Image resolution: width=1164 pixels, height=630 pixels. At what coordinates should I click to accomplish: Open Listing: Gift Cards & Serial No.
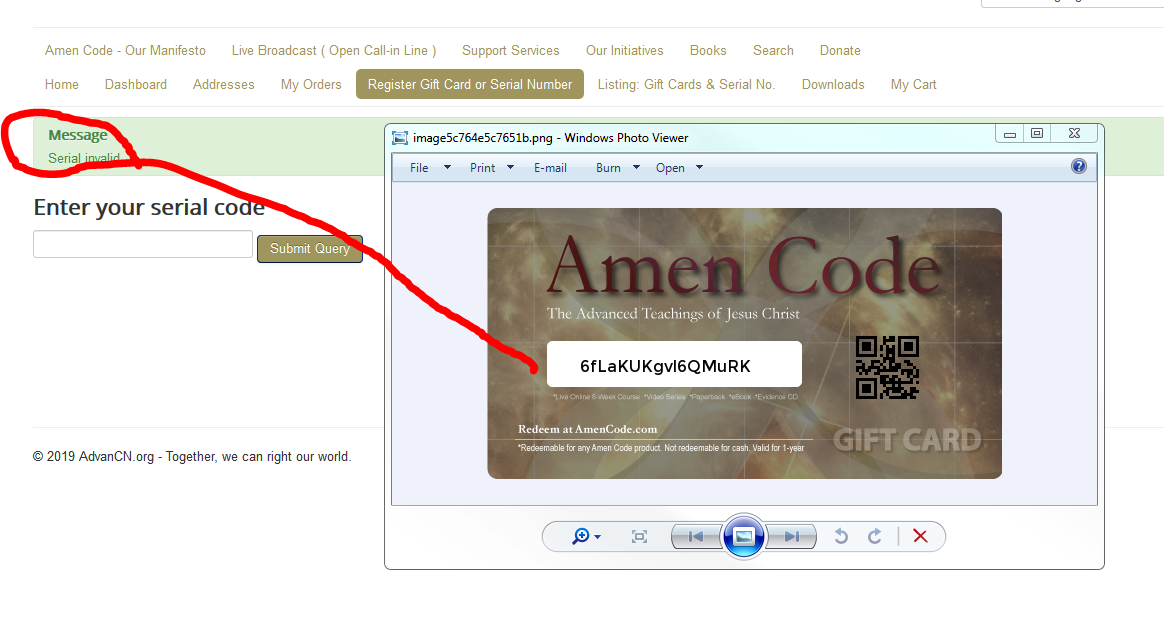(x=687, y=85)
